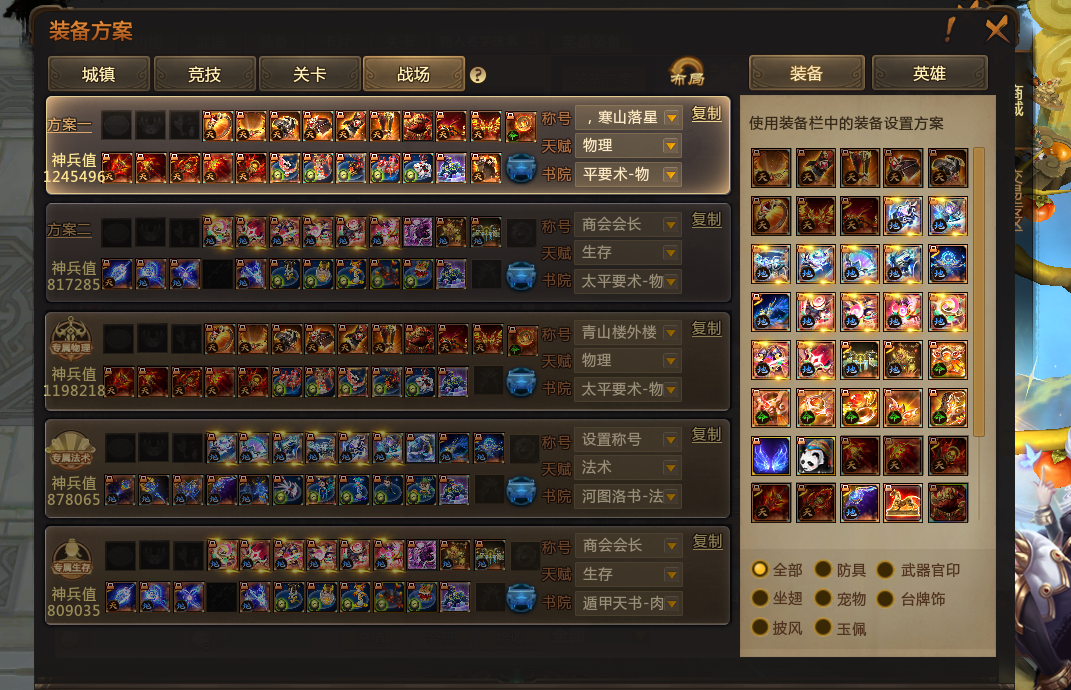Image resolution: width=1071 pixels, height=690 pixels.
Task: Switch to the 竞技 tab
Action: pyautogui.click(x=204, y=74)
